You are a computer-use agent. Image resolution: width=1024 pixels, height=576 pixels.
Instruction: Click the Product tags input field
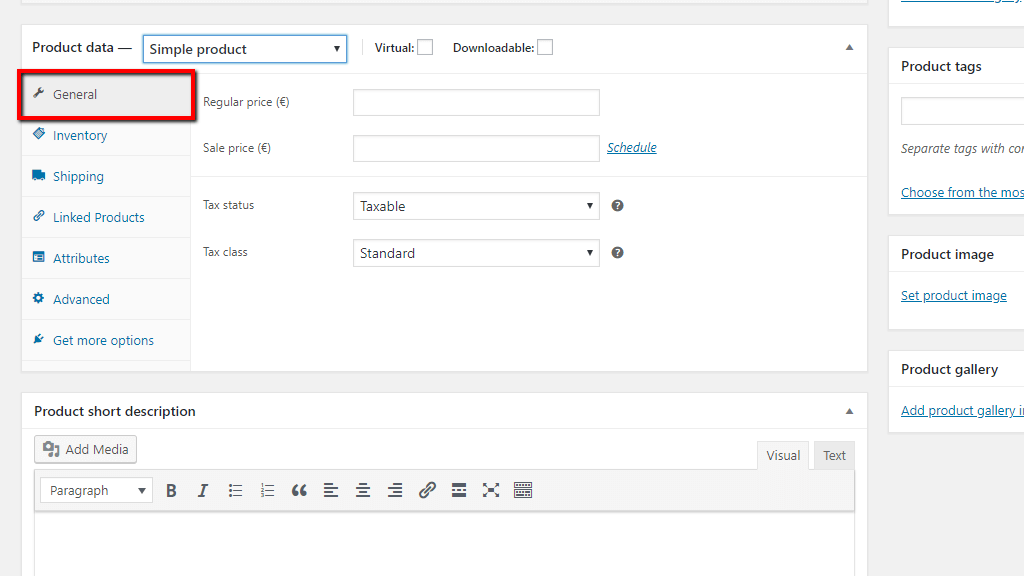click(963, 111)
